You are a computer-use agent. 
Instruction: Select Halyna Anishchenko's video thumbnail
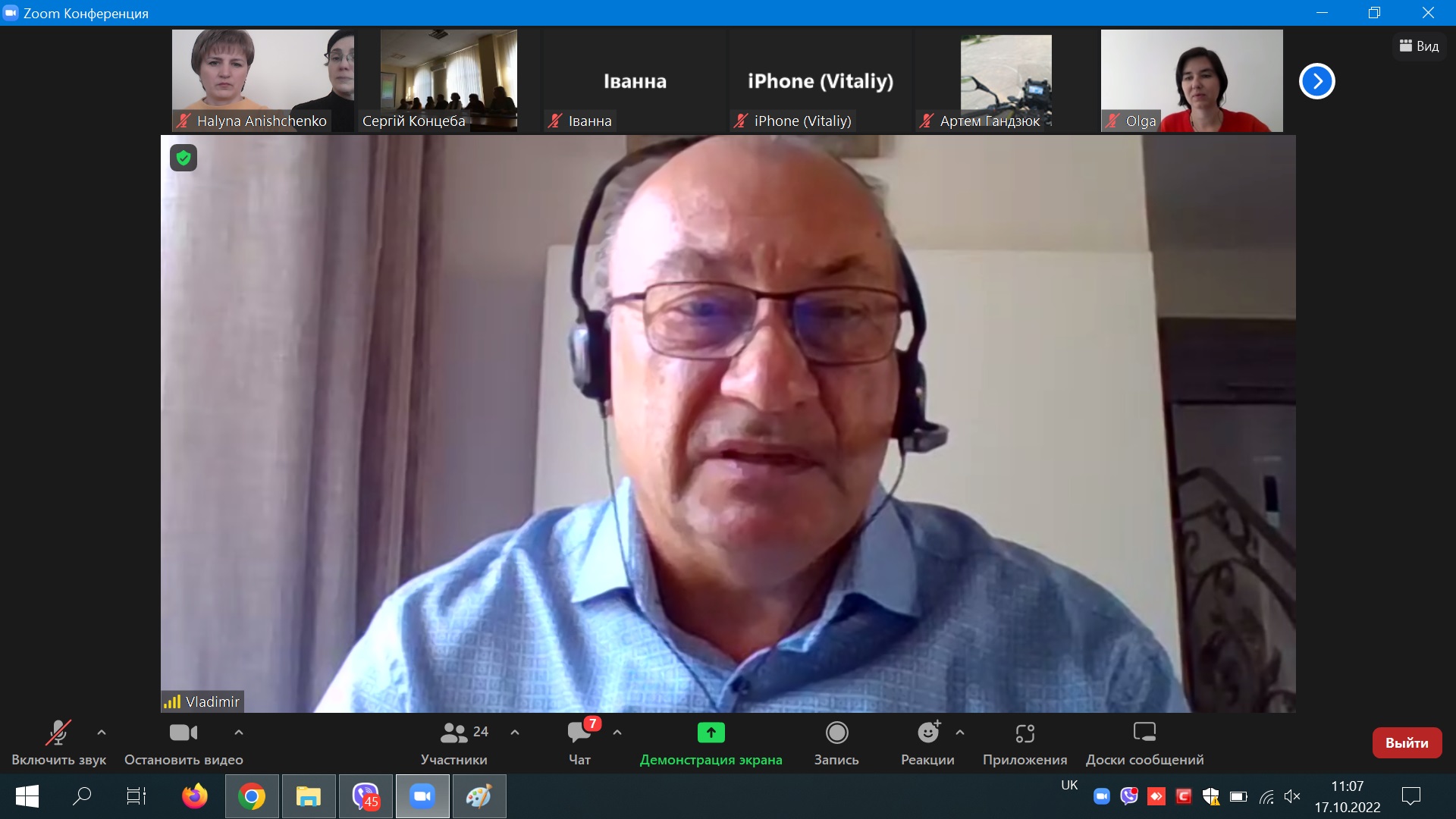coord(263,80)
